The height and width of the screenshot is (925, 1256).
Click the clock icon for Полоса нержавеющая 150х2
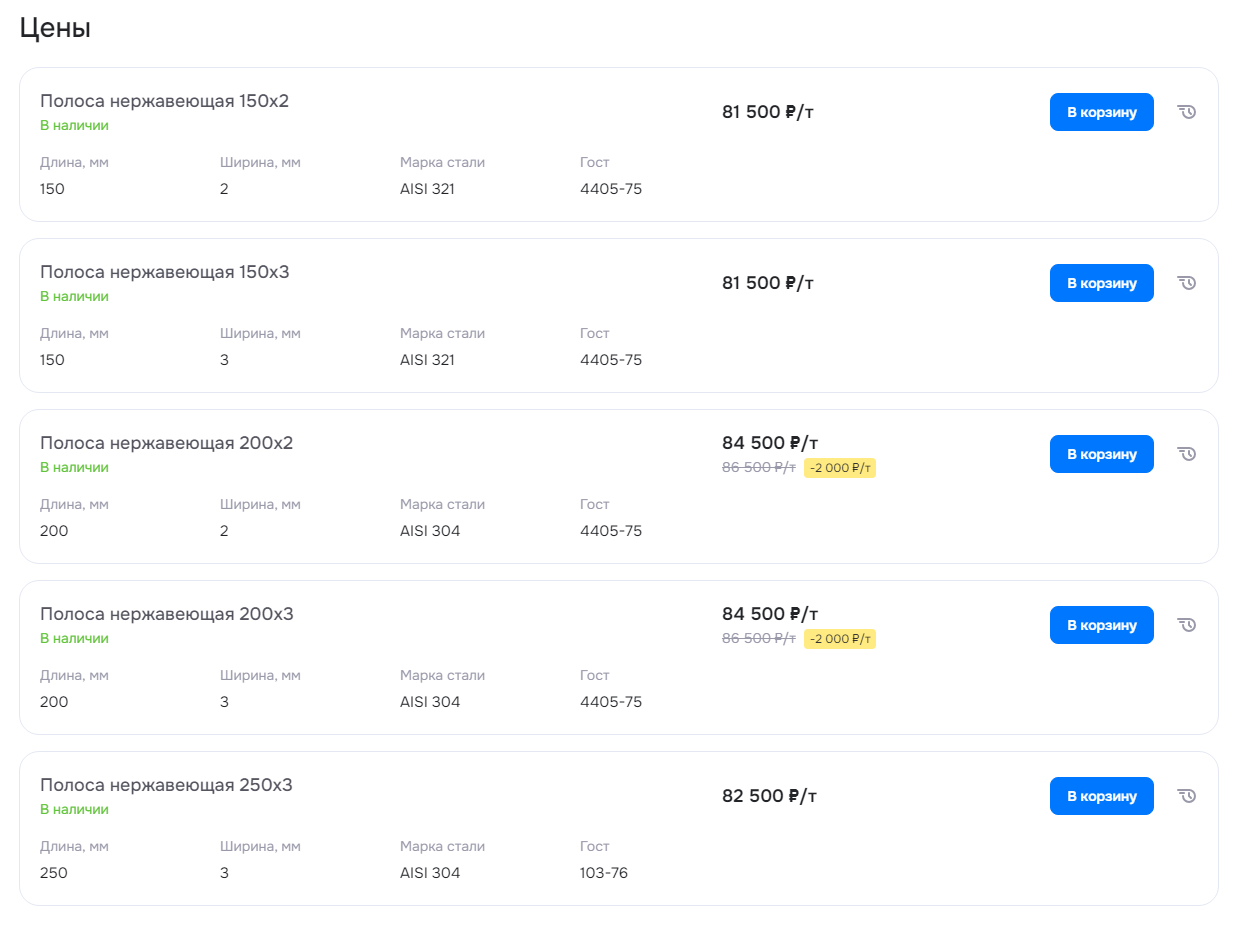[1186, 112]
